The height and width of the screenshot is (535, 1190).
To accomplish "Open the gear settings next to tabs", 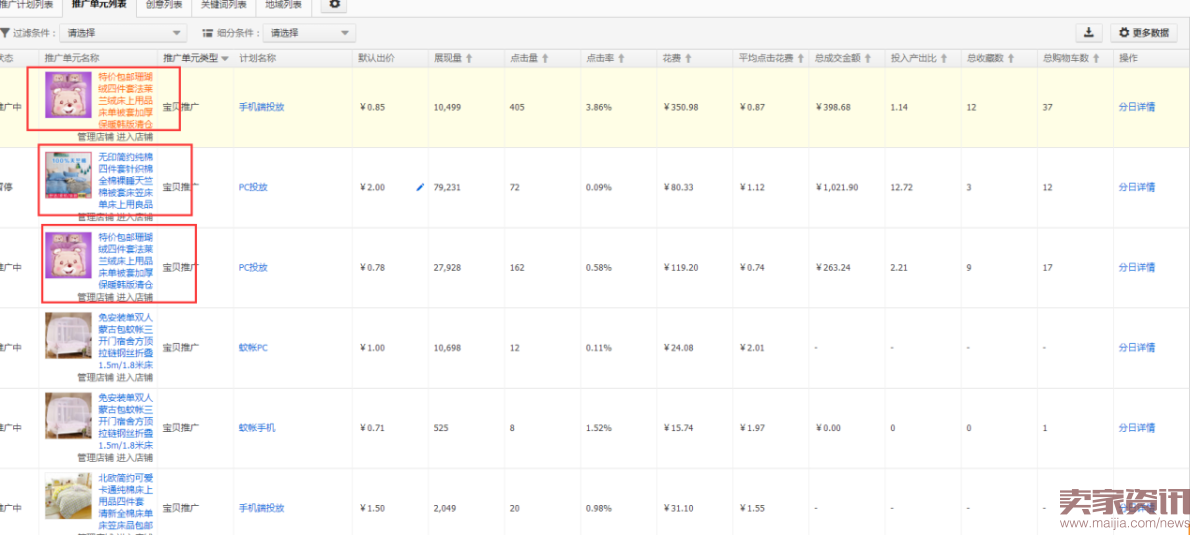I will pyautogui.click(x=334, y=5).
